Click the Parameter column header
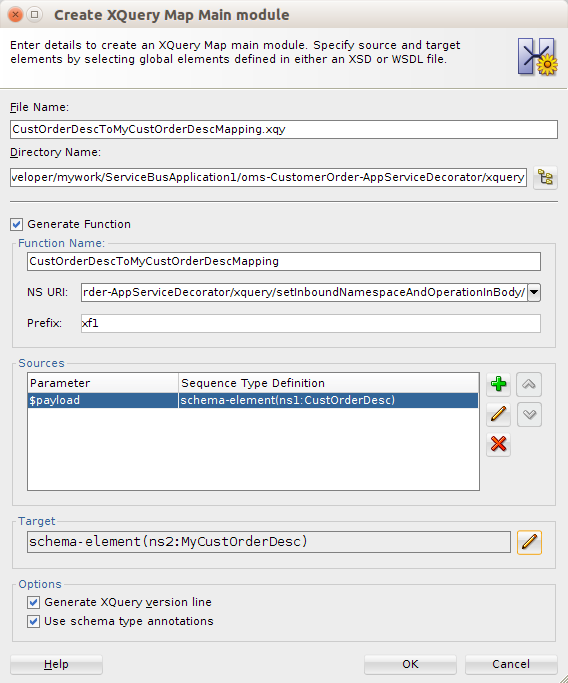568x683 pixels. point(103,383)
